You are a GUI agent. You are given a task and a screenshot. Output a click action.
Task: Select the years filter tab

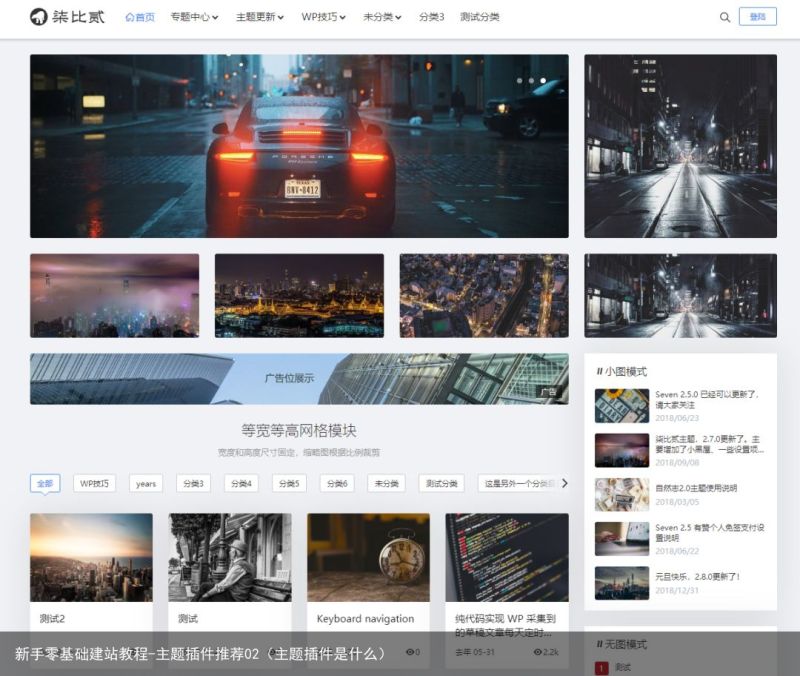click(x=146, y=483)
